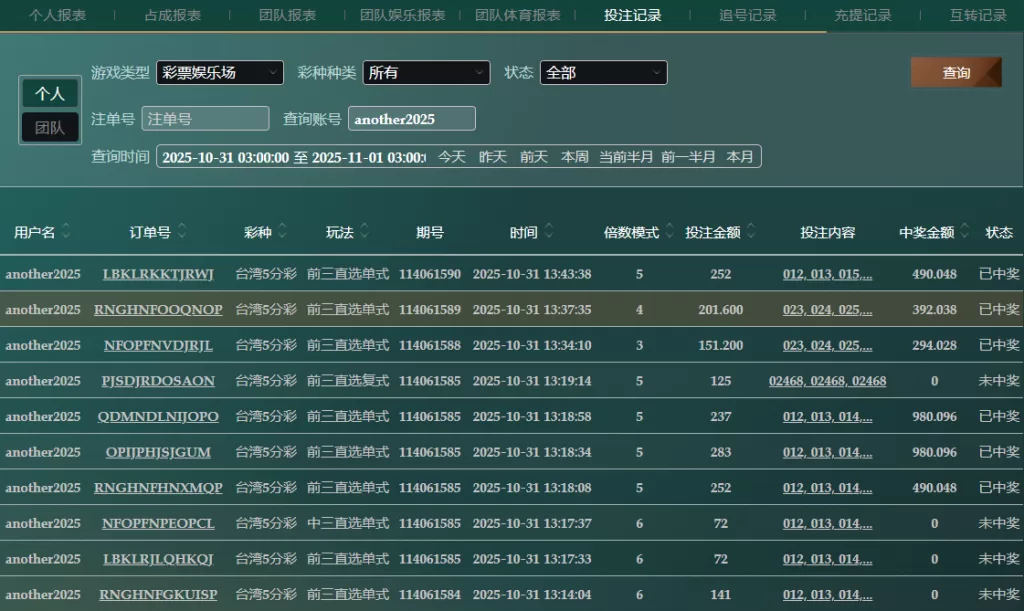Switch to 团队 view toggle
This screenshot has width=1024, height=611.
point(50,128)
